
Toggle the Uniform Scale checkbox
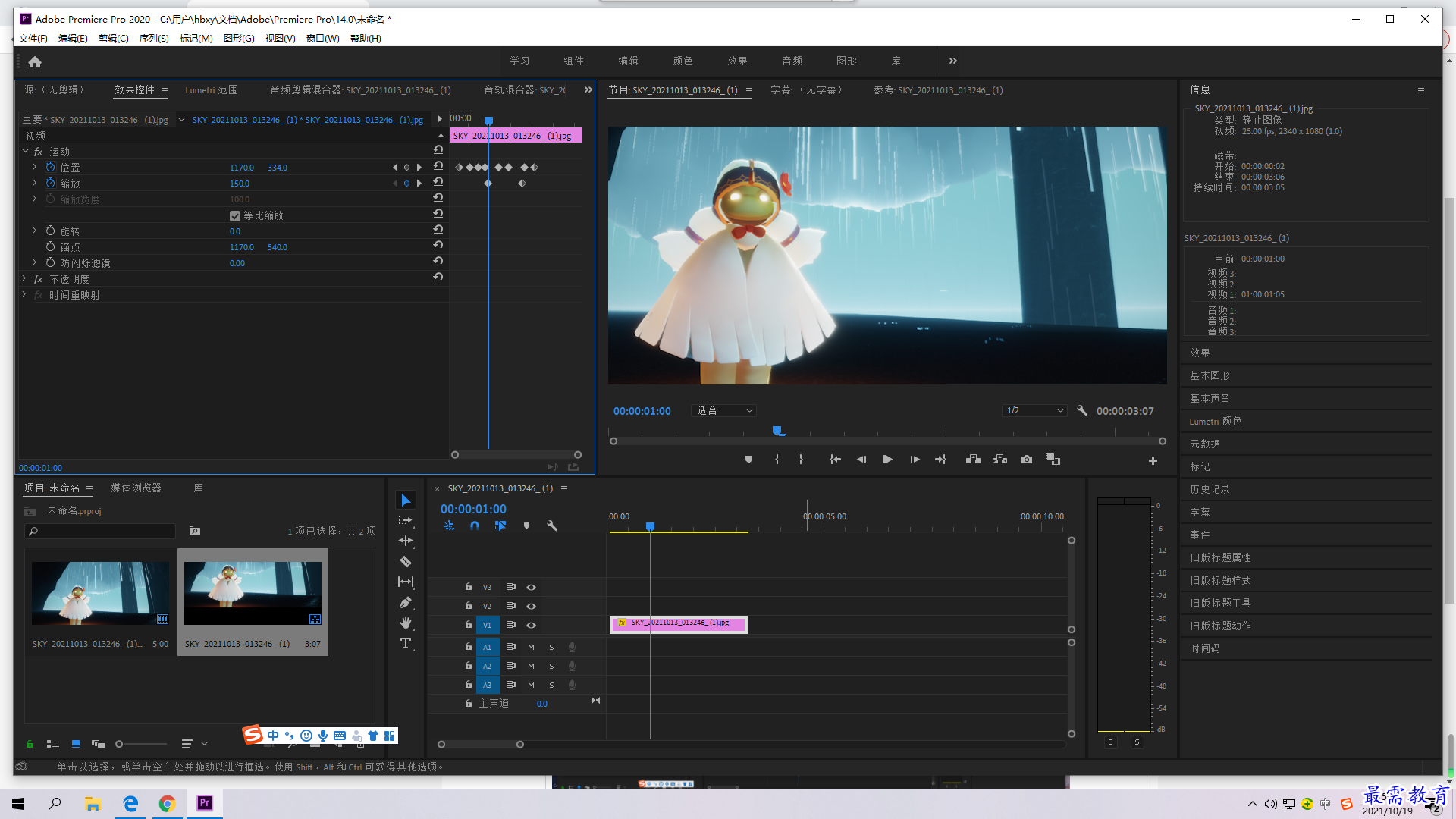point(235,216)
